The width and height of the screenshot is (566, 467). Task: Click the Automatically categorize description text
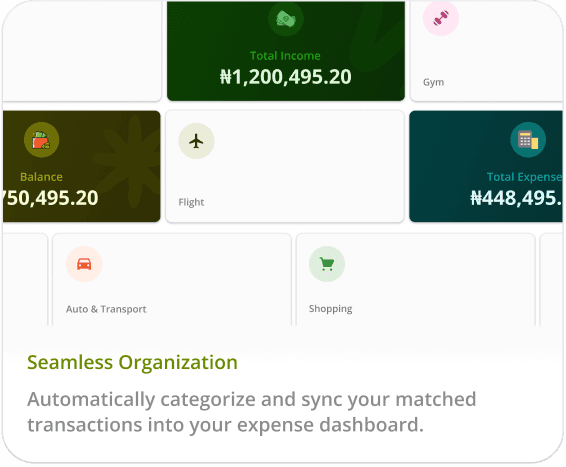coord(252,412)
